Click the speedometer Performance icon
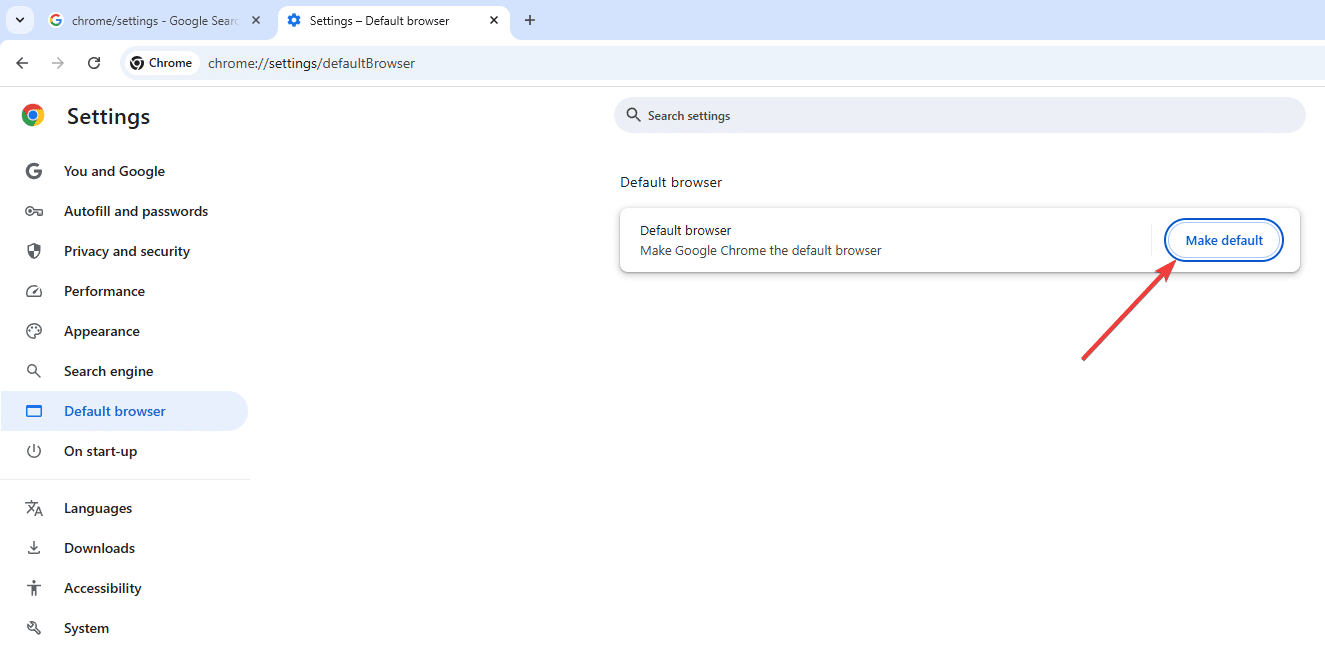Viewport: 1325px width, 652px height. (34, 291)
